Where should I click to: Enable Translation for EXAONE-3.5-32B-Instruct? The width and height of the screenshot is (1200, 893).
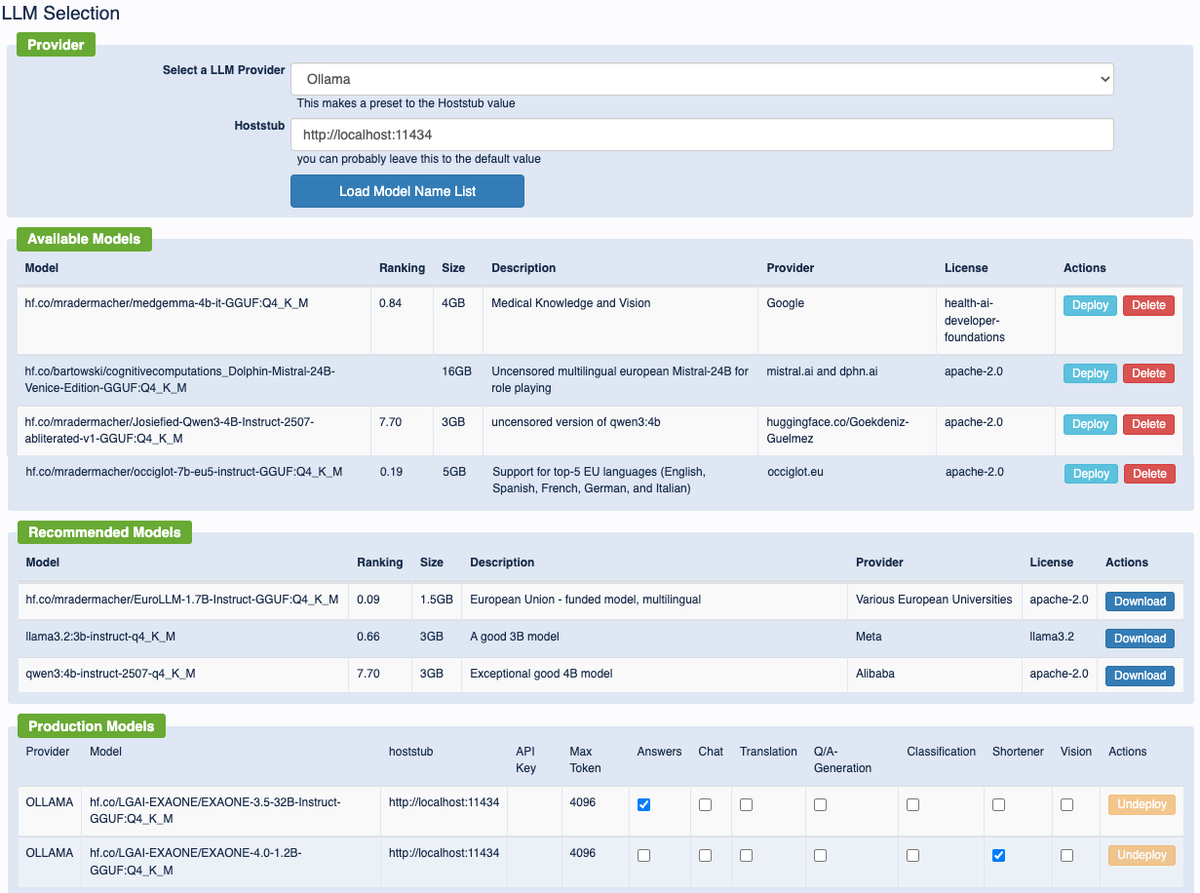pyautogui.click(x=746, y=805)
